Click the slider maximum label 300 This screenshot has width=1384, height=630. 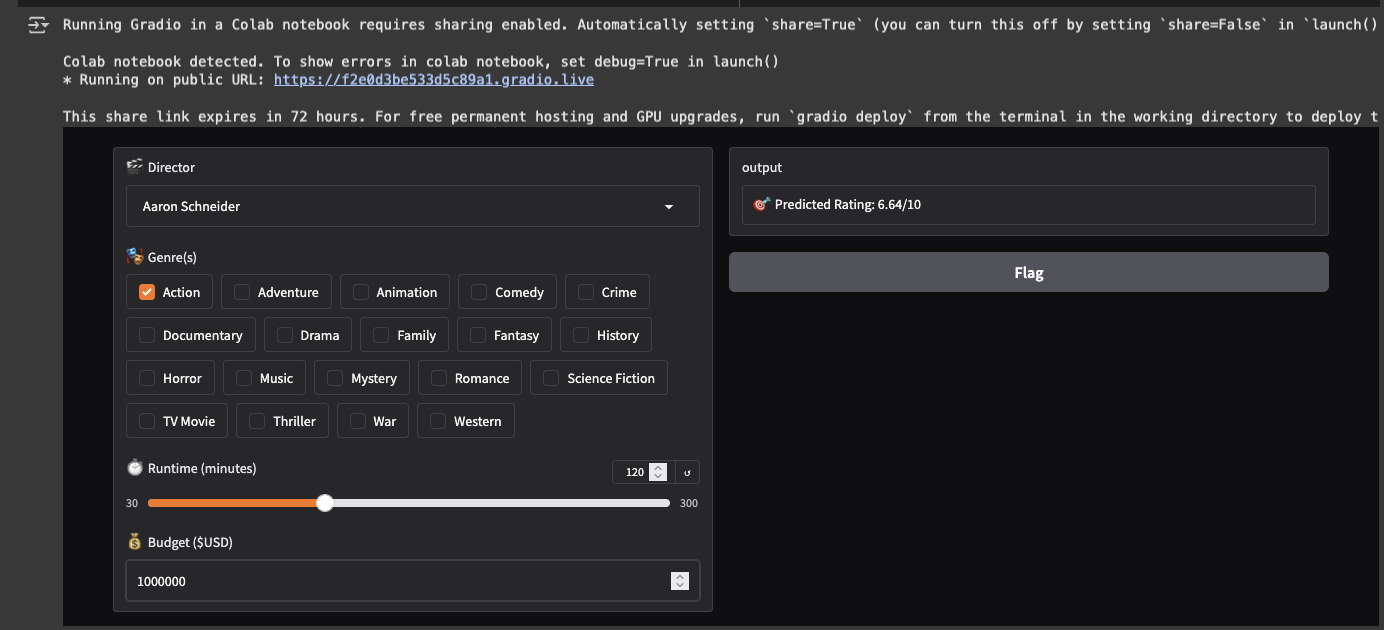tap(688, 503)
